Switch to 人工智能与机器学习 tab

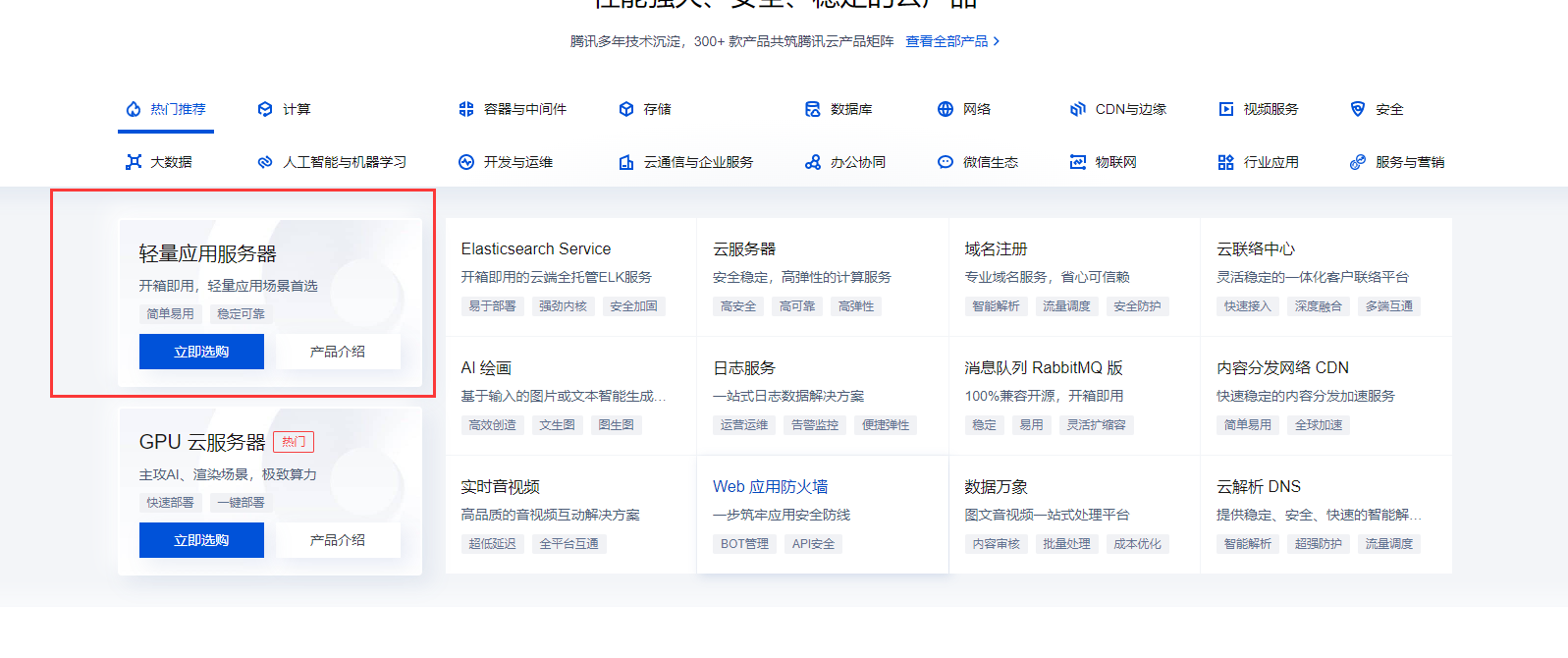click(332, 162)
